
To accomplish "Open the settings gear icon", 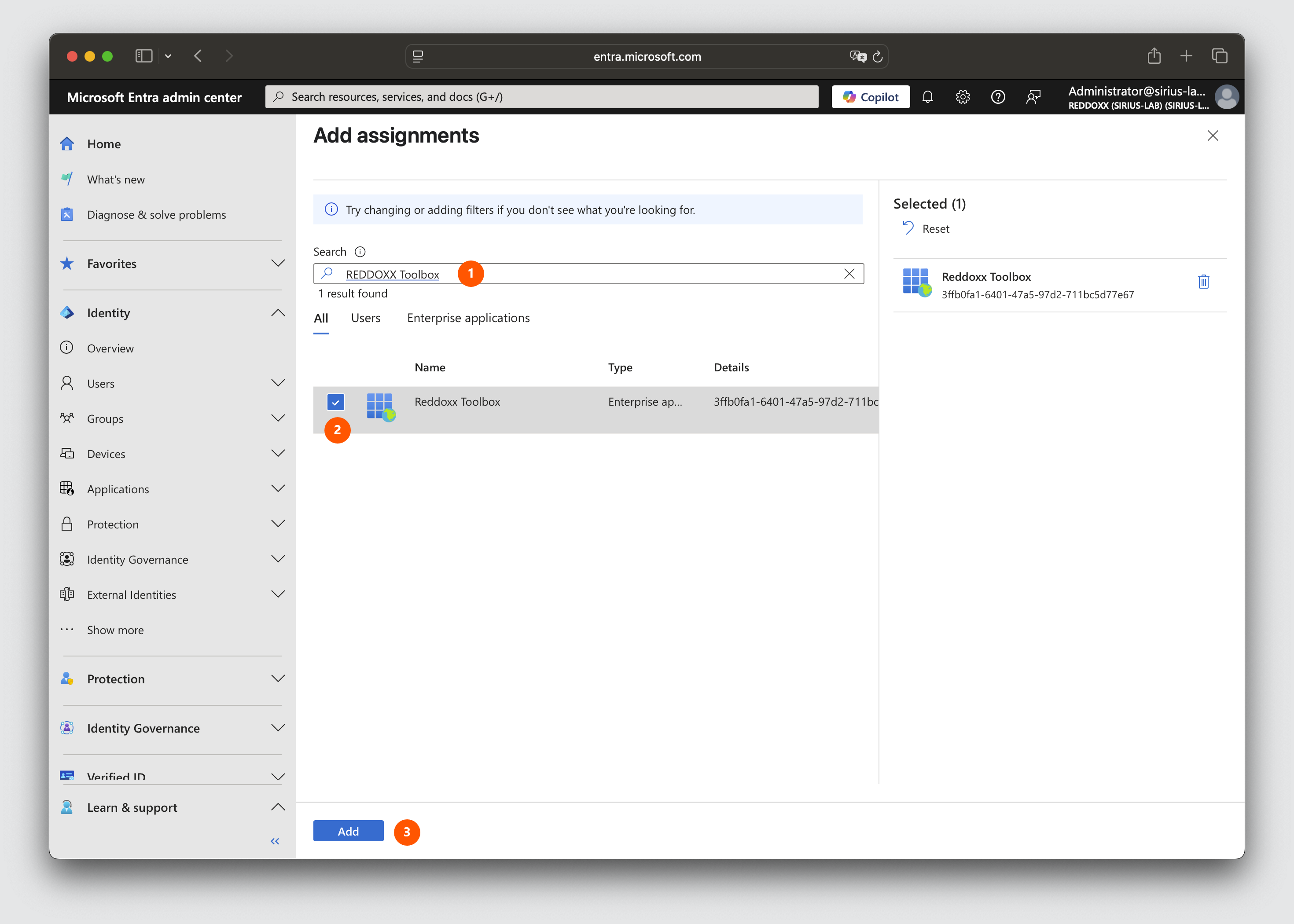I will pyautogui.click(x=963, y=97).
